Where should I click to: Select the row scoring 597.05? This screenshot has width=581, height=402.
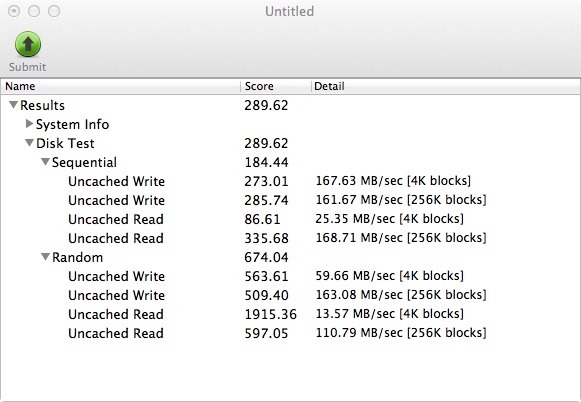tap(290, 333)
